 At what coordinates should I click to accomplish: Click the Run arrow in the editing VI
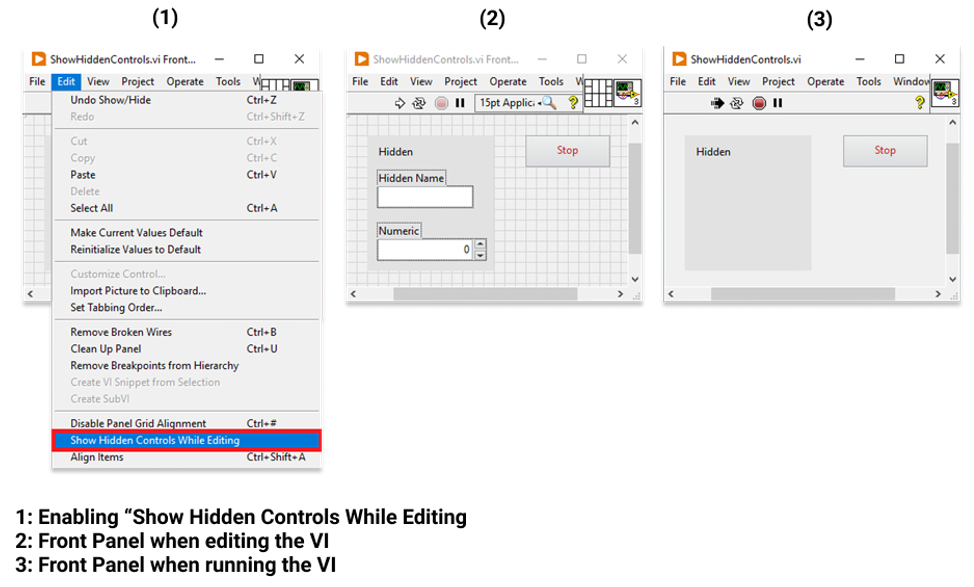pos(400,103)
